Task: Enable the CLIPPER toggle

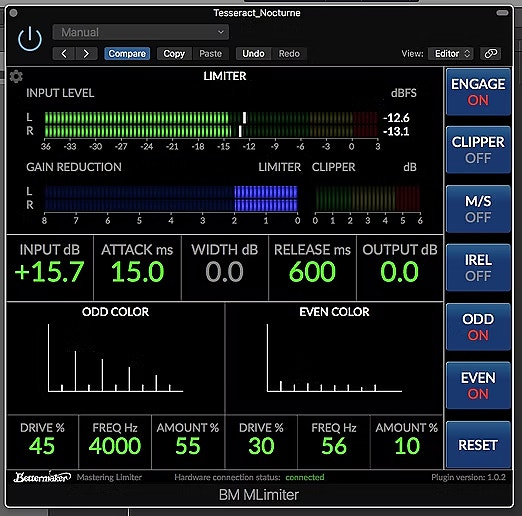Action: pos(478,150)
